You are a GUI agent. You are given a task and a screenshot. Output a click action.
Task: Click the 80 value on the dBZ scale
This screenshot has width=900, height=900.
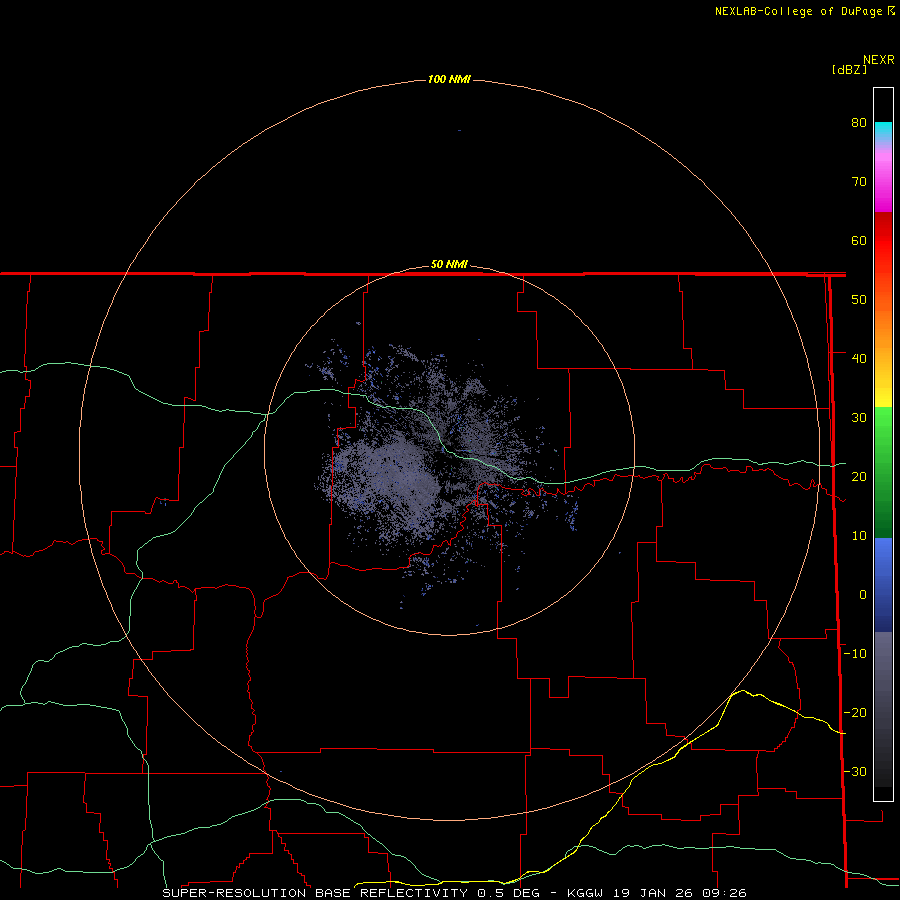pos(859,123)
